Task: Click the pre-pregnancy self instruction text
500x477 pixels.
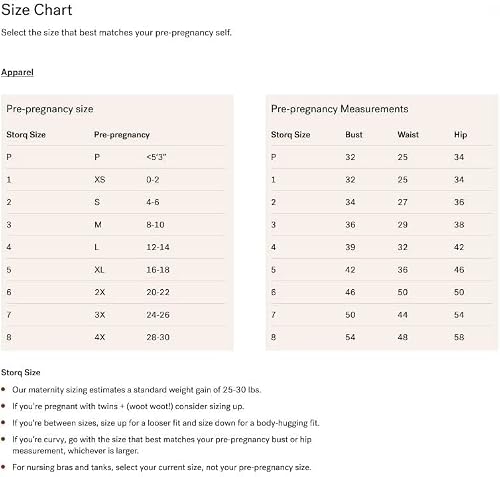Action: pyautogui.click(x=116, y=33)
